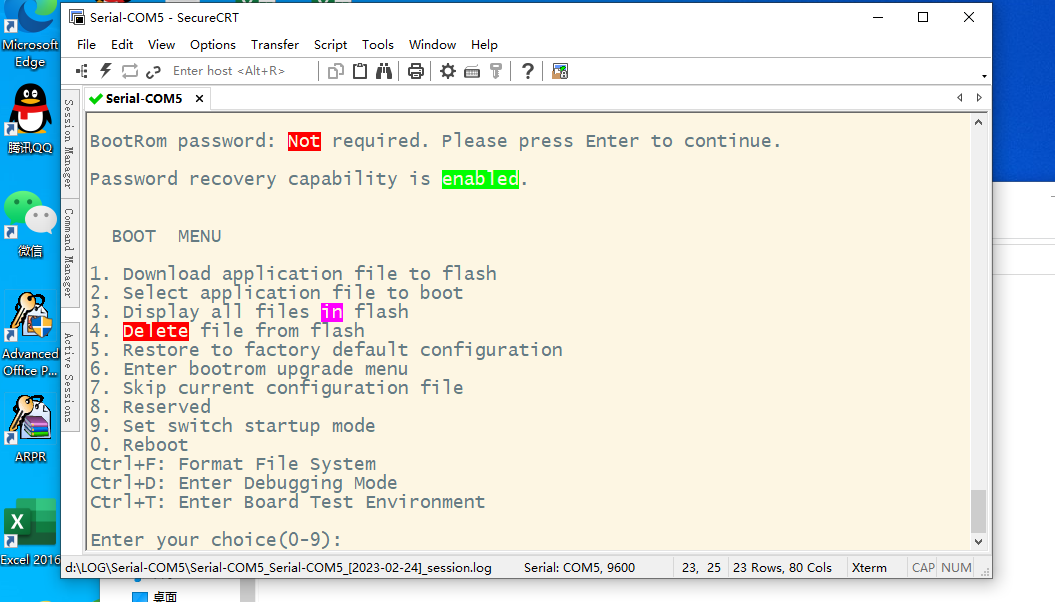Viewport: 1055px width, 602px height.
Task: Expand the toolbar overflow arrow
Action: point(984,76)
